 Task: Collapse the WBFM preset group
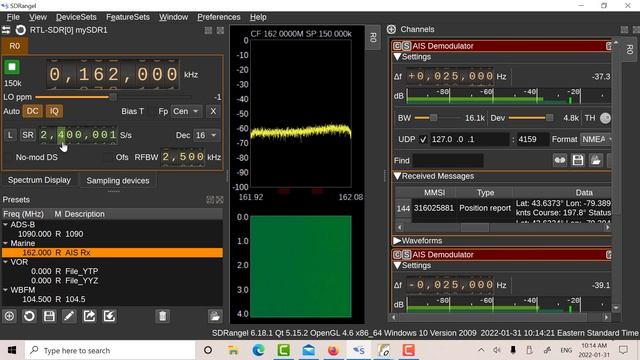[5, 290]
